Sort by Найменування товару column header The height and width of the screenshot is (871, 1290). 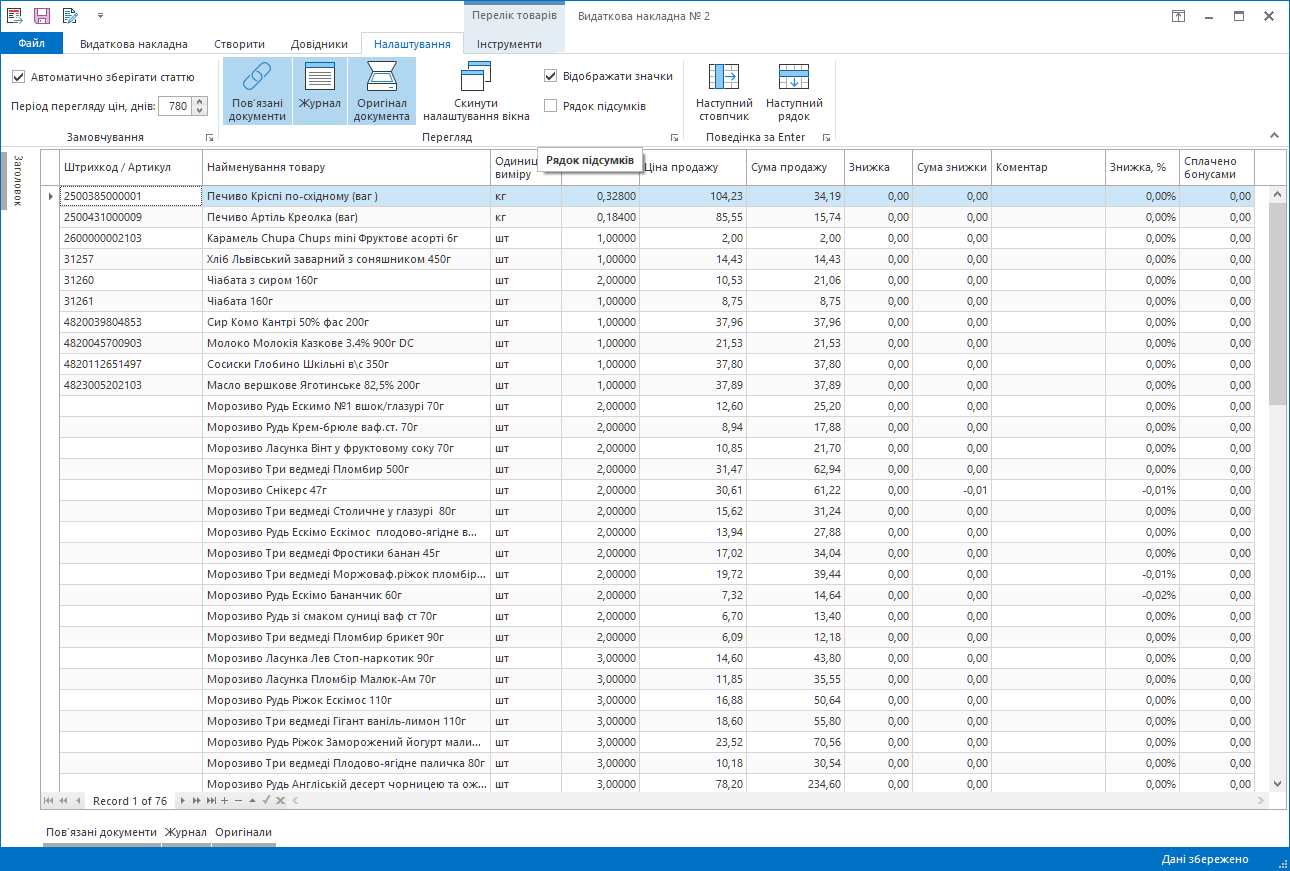(x=347, y=167)
